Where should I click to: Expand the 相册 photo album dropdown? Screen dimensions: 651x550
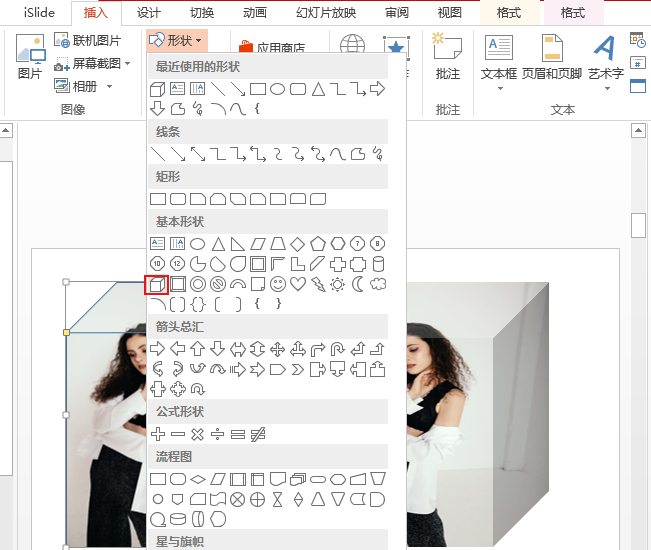tap(109, 86)
